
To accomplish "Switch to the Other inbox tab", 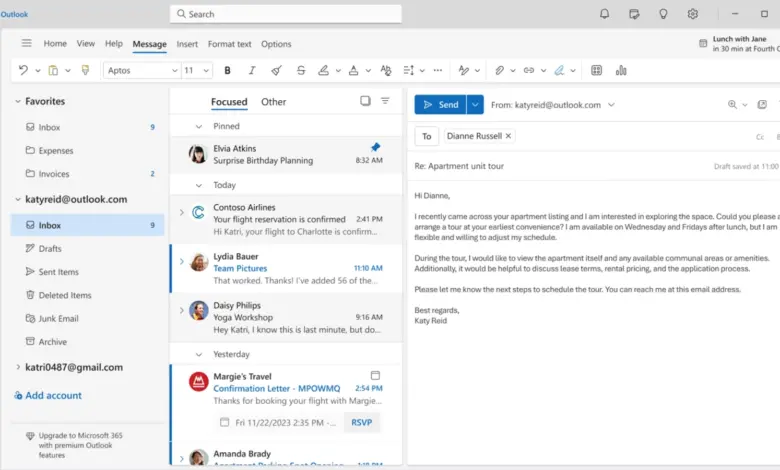I will coord(274,102).
